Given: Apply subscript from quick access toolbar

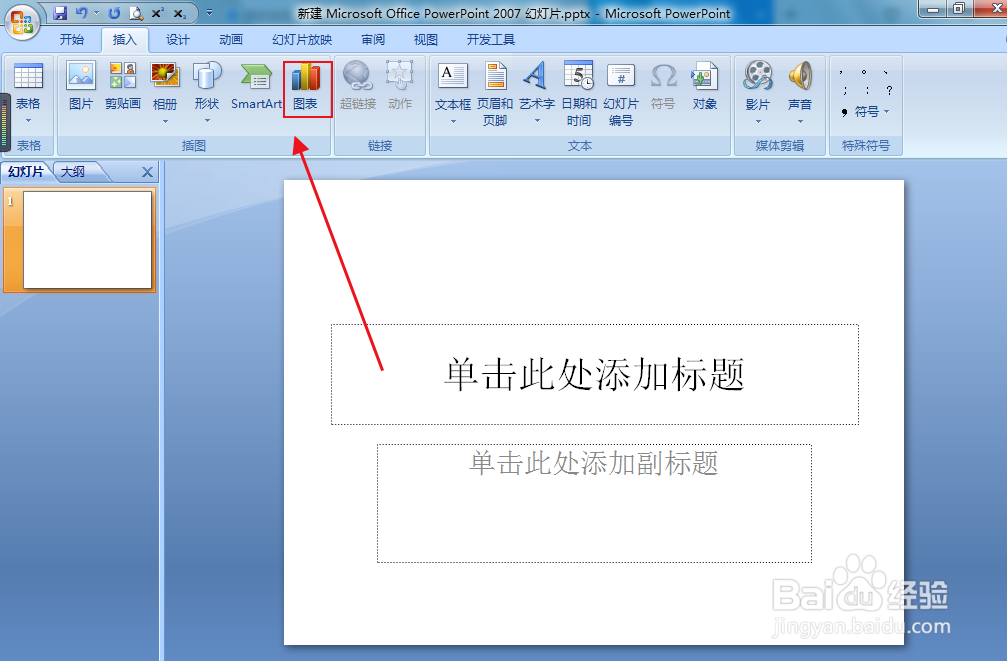Looking at the screenshot, I should pos(180,13).
